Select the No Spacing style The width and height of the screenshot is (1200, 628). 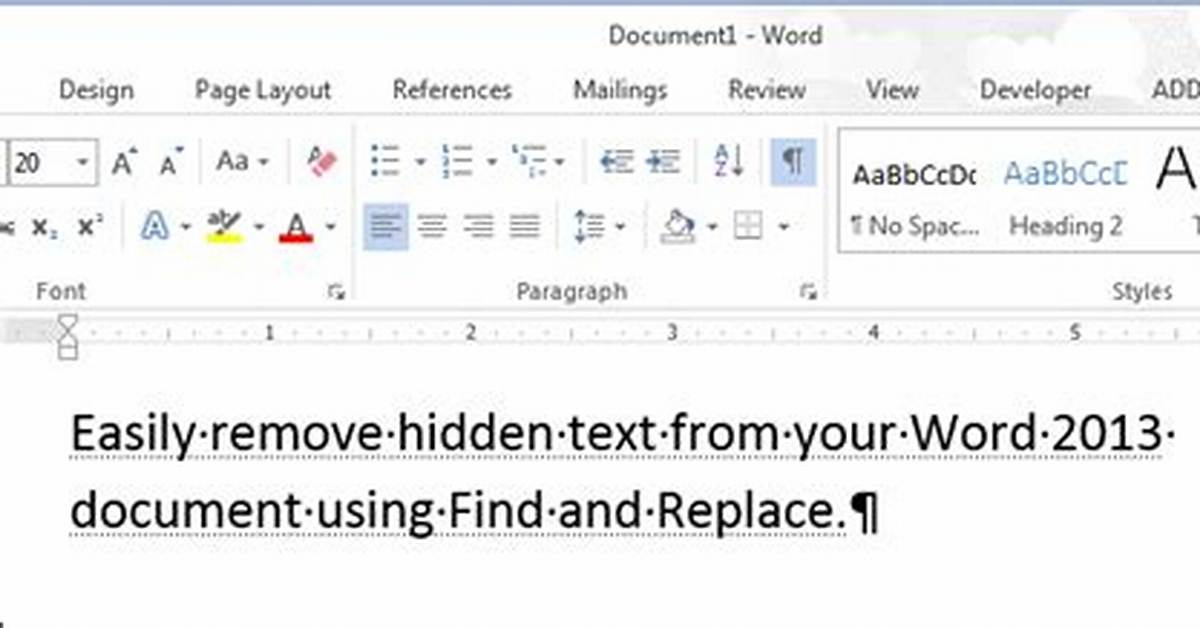click(913, 200)
